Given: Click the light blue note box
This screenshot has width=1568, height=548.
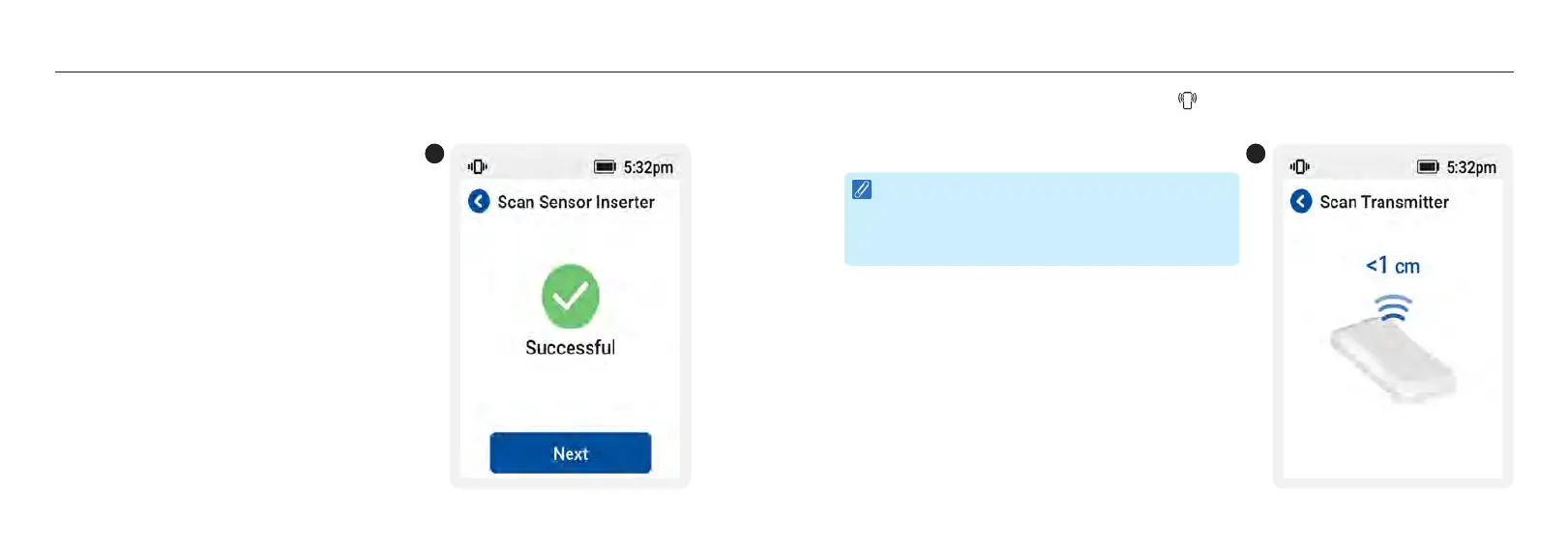Looking at the screenshot, I should click(x=1041, y=219).
